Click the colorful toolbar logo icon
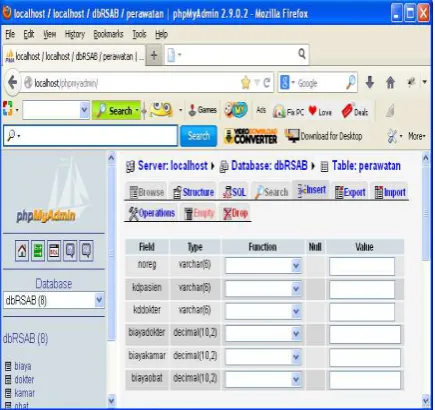Viewport: 435px width, 410px height. coord(8,109)
